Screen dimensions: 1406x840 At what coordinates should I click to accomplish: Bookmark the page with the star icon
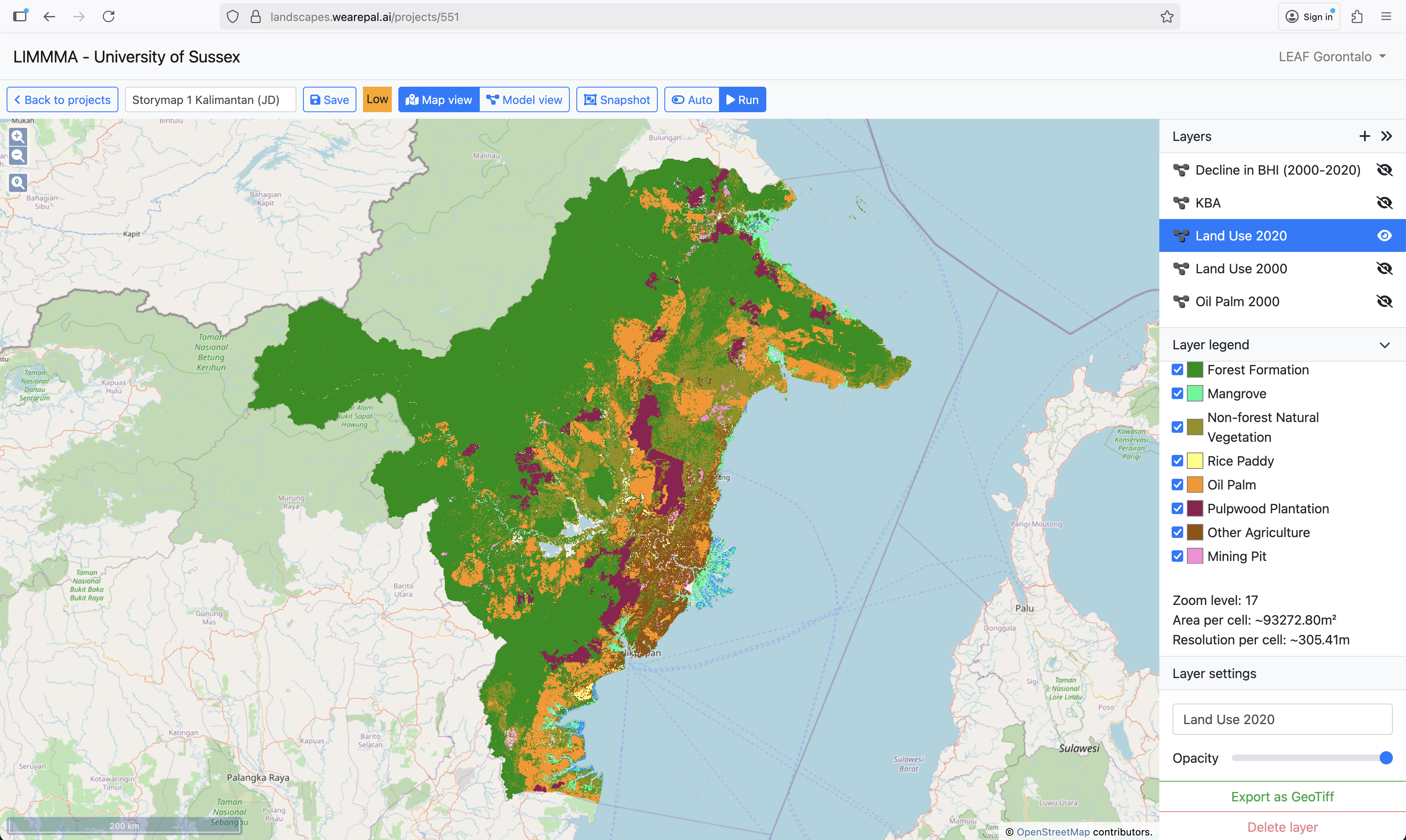tap(1166, 17)
